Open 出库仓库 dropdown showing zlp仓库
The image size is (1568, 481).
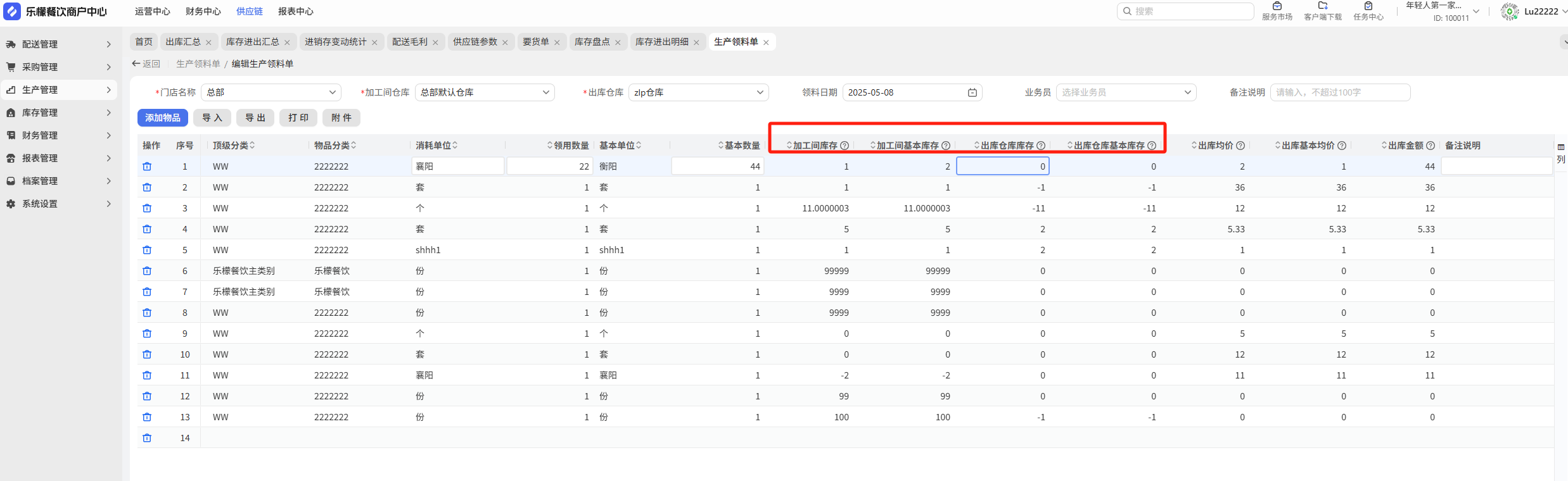pos(699,92)
